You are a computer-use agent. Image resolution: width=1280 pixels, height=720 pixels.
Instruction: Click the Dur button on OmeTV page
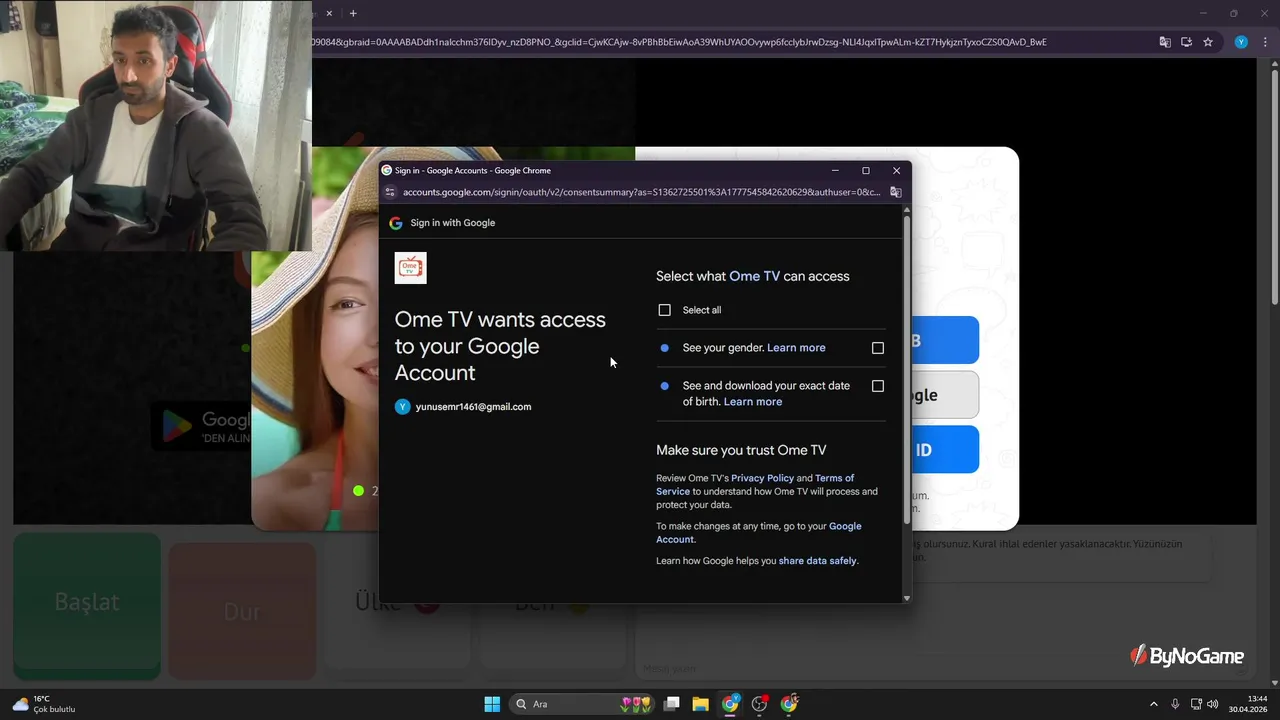[x=242, y=610]
